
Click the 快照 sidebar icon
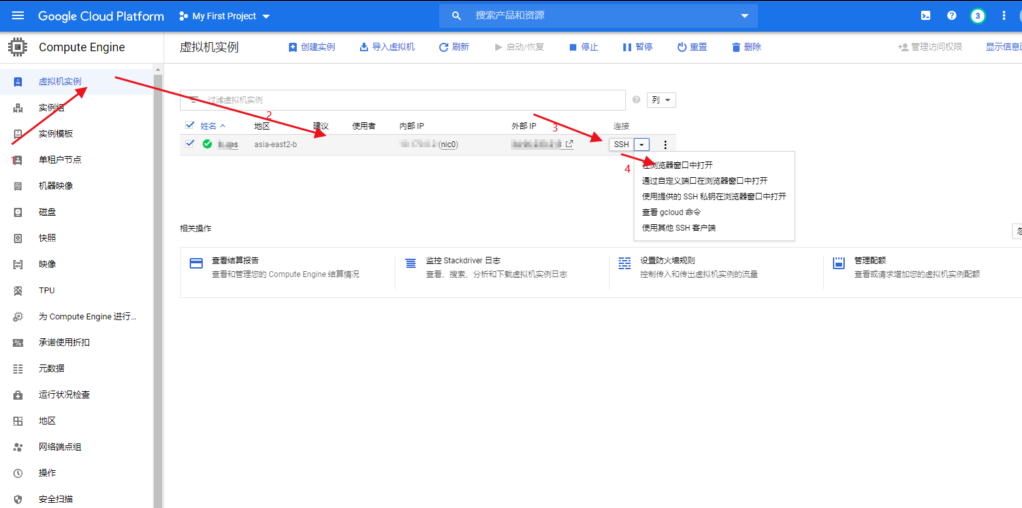coord(18,238)
